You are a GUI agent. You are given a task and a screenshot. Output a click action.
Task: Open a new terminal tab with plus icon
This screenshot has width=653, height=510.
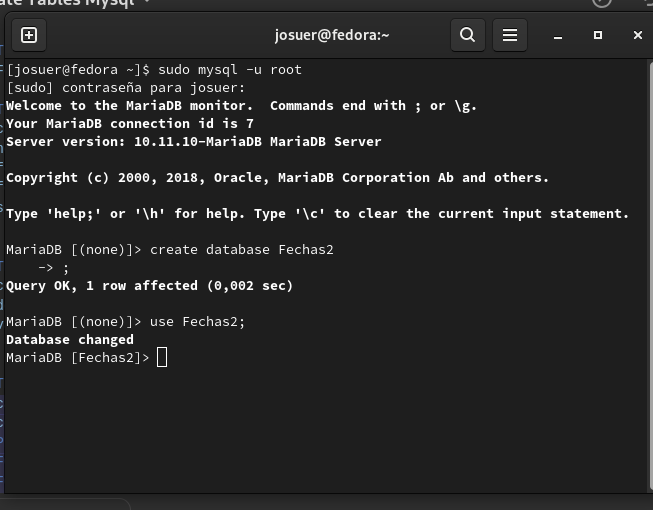[29, 35]
